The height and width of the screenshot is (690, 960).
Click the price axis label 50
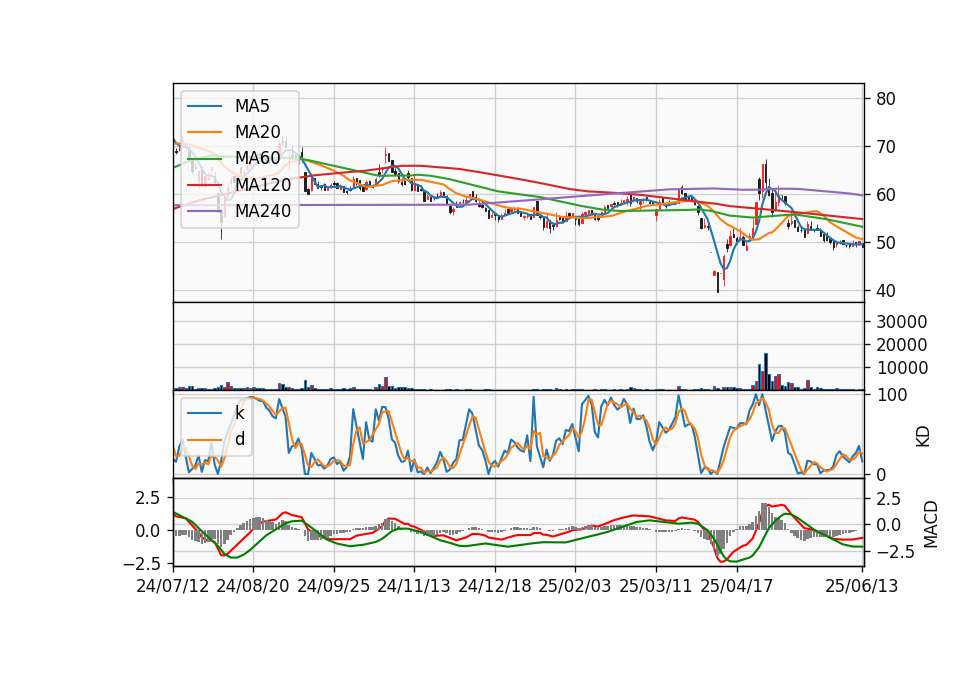tap(885, 243)
